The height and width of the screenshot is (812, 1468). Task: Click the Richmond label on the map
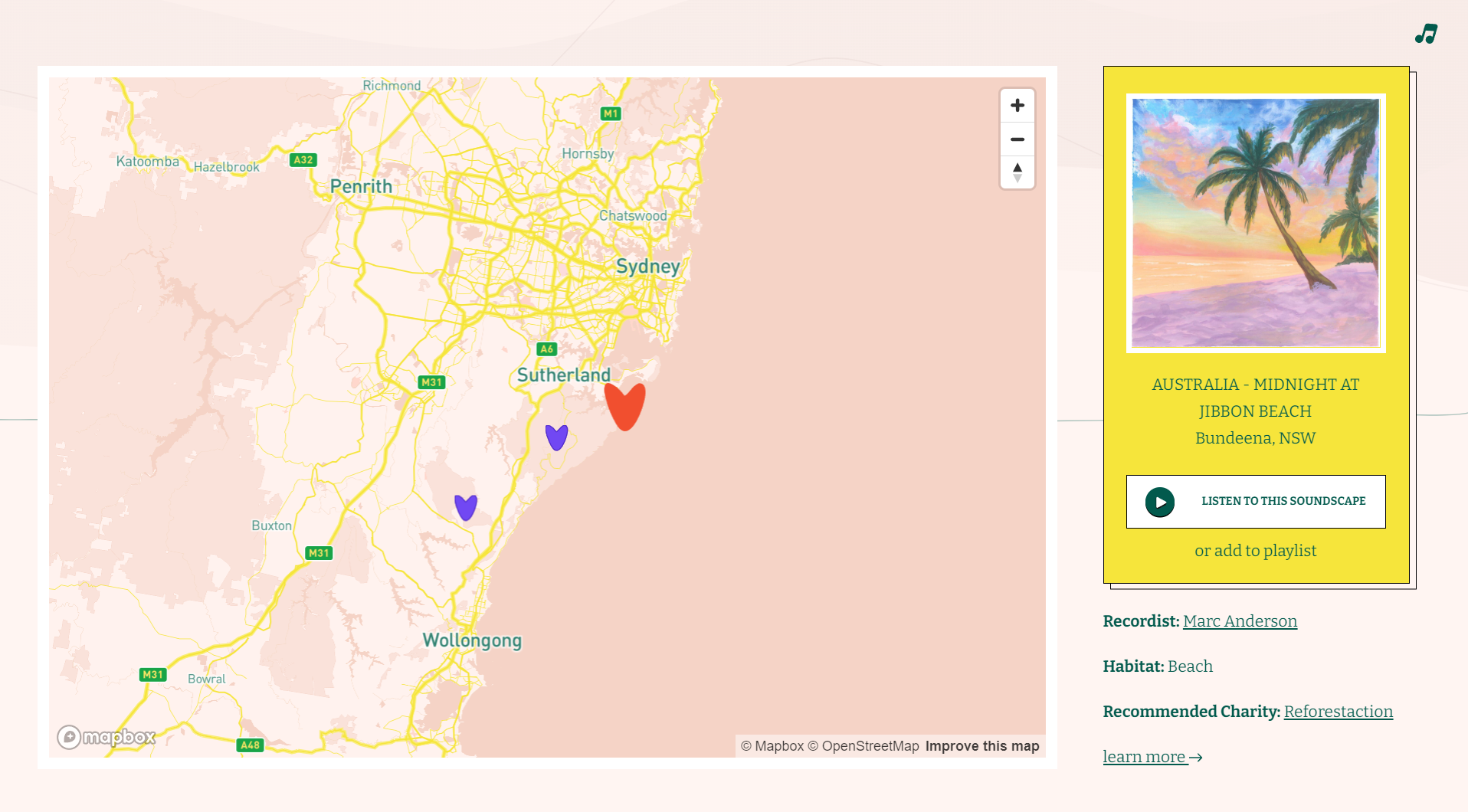click(392, 86)
